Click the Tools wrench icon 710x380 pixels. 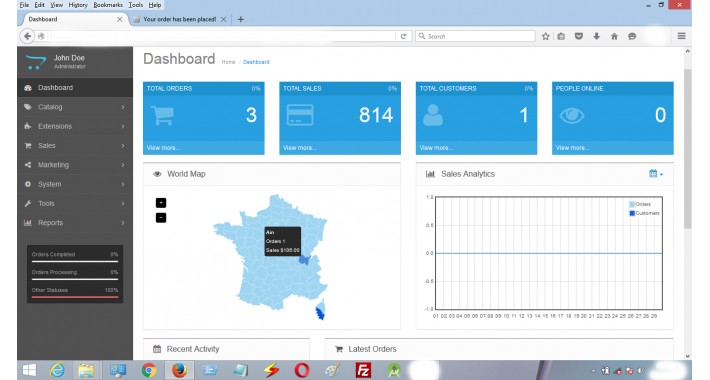(28, 203)
